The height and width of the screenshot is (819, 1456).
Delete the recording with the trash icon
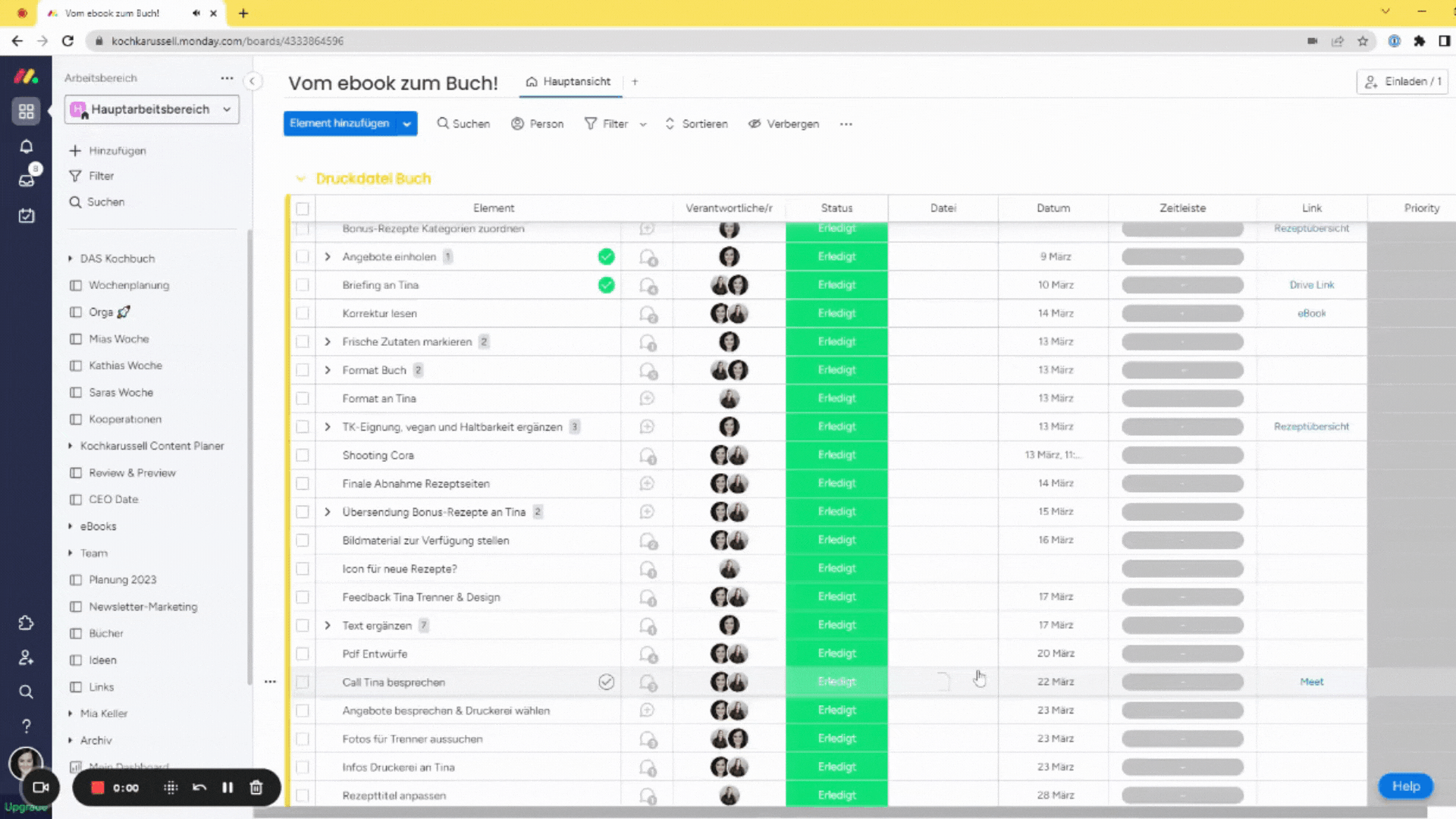[x=256, y=788]
